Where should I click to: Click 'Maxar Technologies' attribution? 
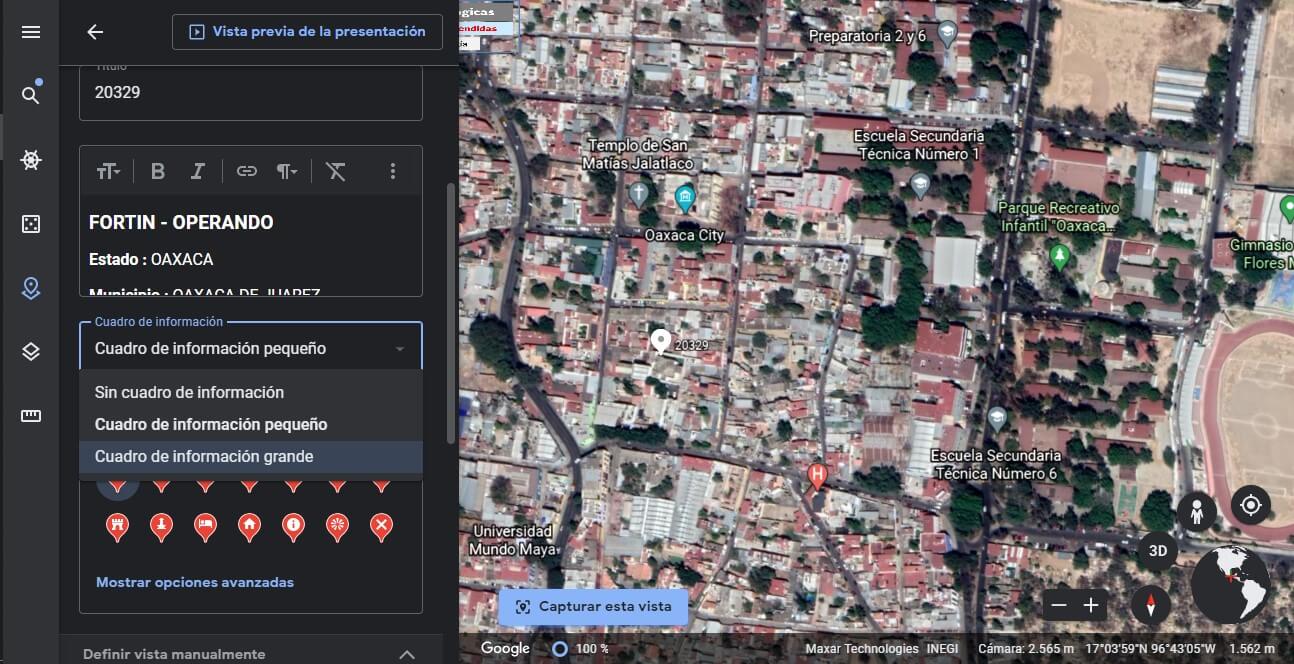[x=862, y=649]
